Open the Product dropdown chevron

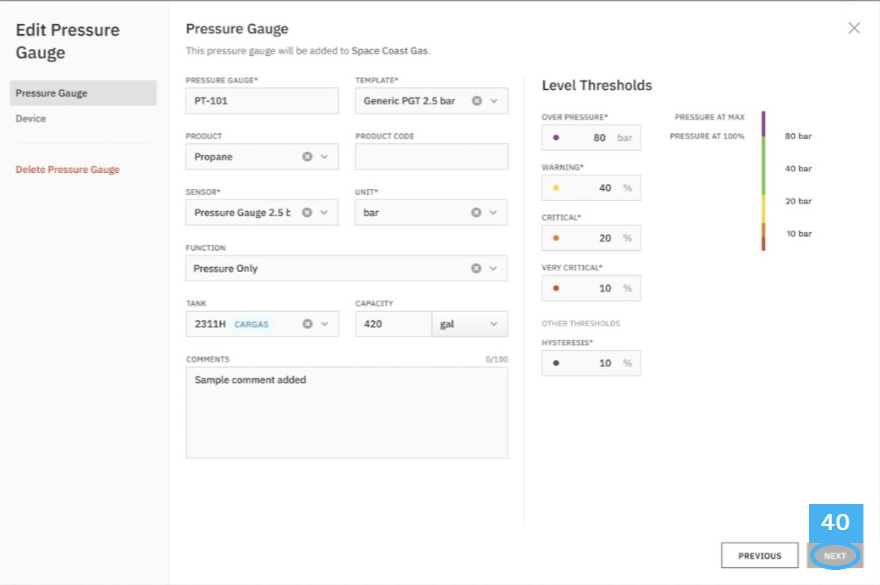(324, 157)
